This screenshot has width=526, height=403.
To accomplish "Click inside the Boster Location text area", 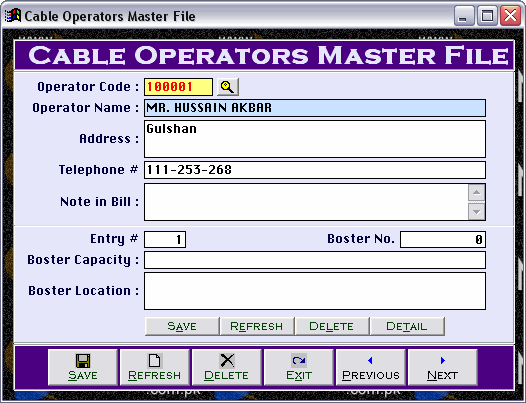I will (315, 291).
